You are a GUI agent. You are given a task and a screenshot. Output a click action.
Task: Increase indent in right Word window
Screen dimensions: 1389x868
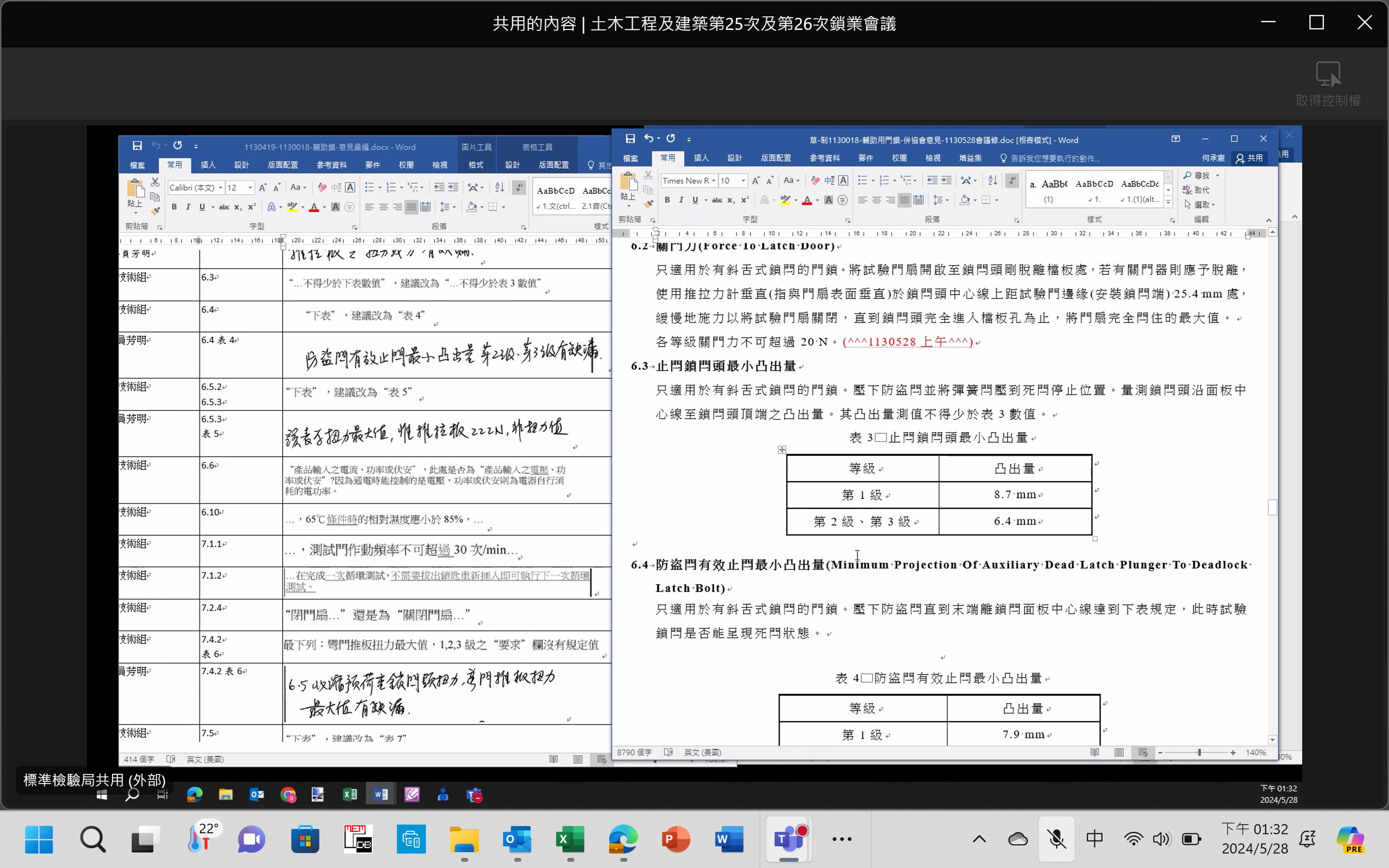point(946,180)
